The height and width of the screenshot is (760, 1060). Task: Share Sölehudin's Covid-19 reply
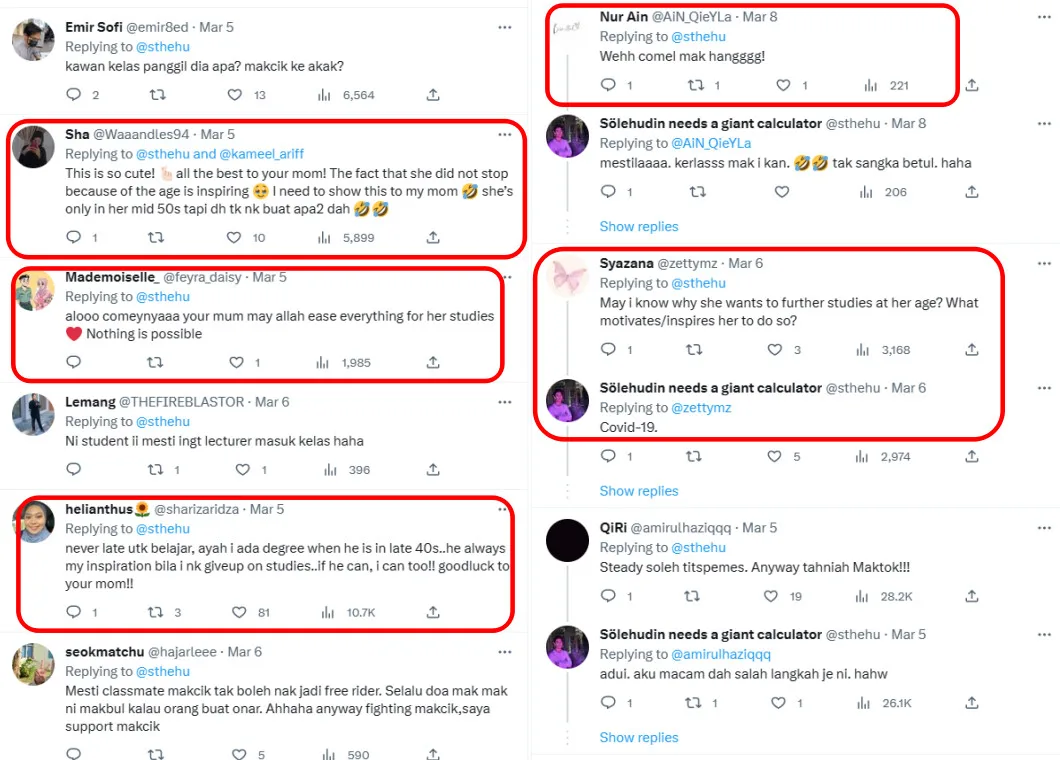pyautogui.click(x=972, y=456)
